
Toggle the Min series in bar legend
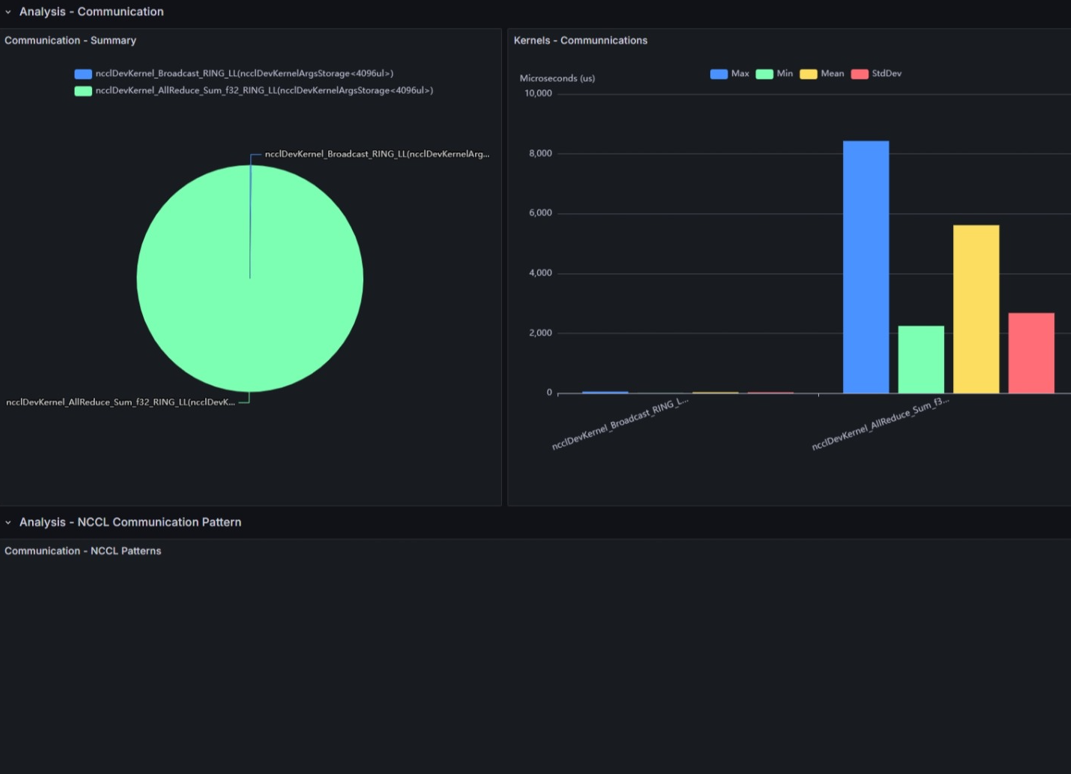tap(785, 74)
